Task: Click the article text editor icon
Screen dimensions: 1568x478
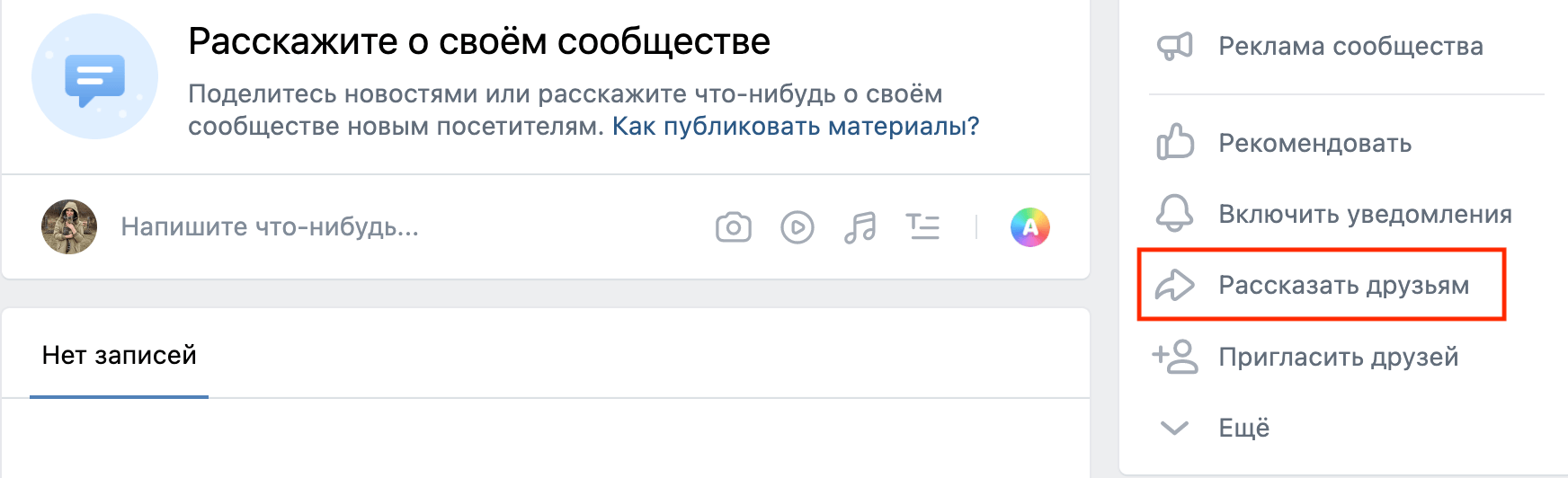Action: (922, 227)
